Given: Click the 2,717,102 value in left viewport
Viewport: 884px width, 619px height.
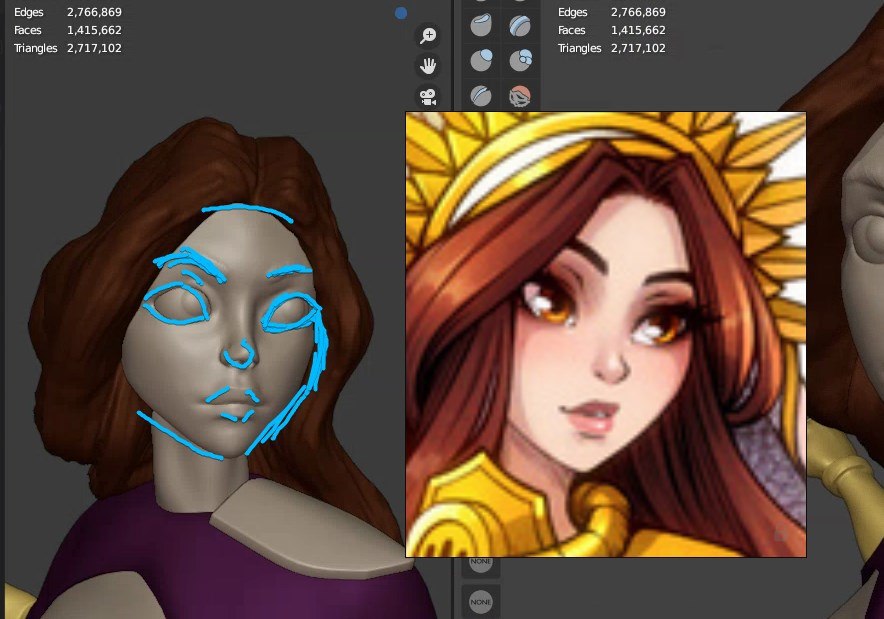Looking at the screenshot, I should click(x=94, y=48).
